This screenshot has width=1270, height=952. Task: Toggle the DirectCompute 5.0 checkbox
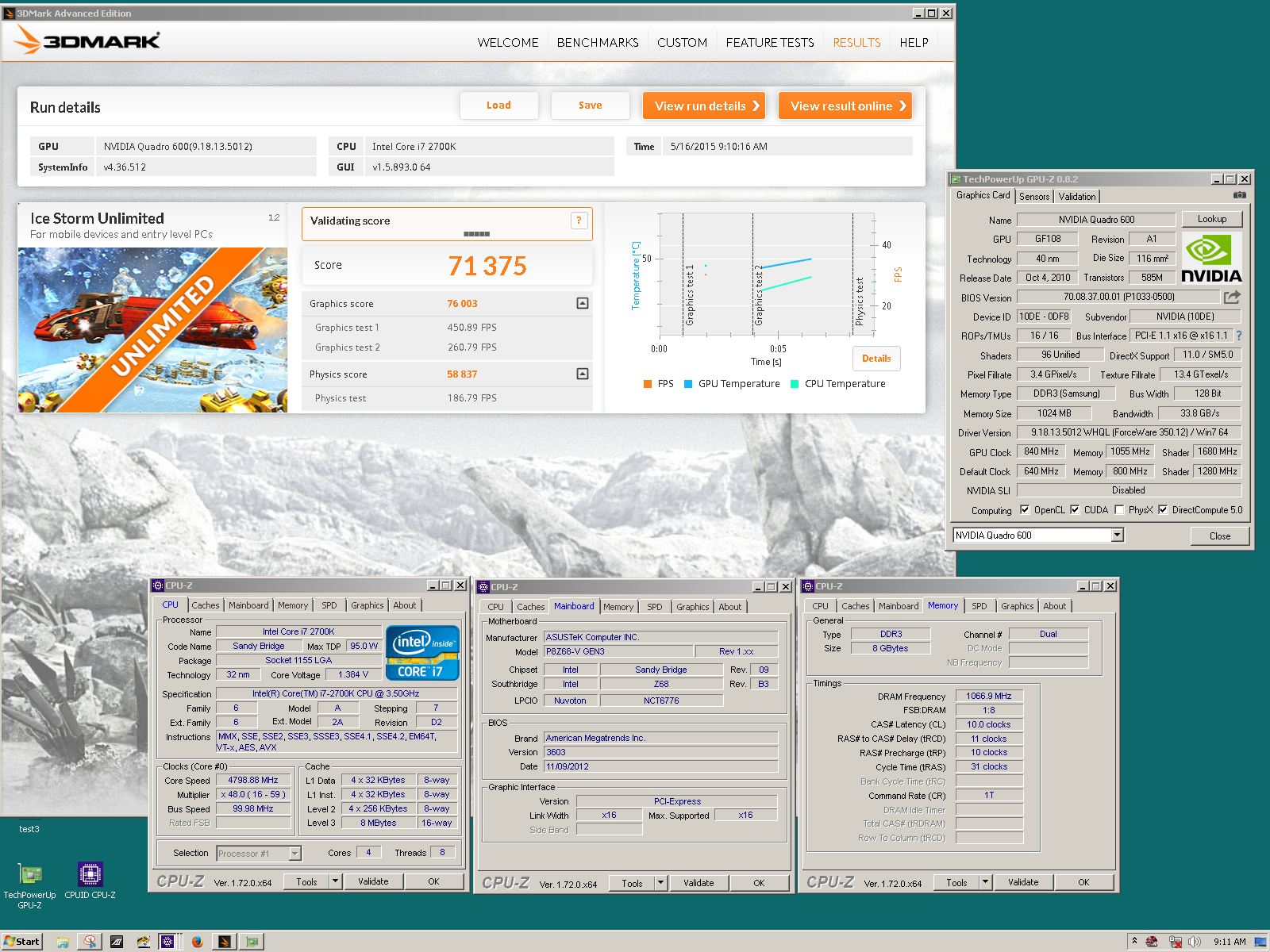point(1163,510)
